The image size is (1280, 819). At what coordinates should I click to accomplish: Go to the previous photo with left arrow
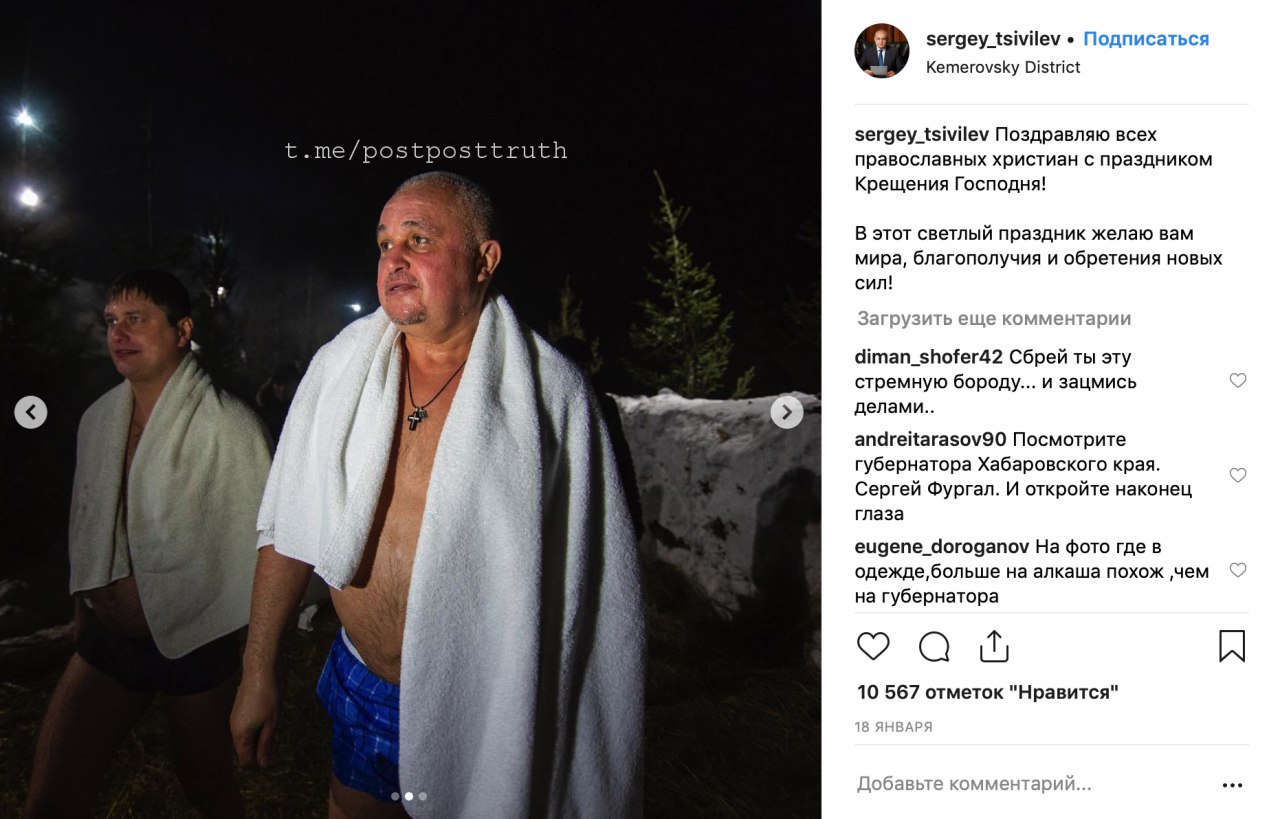[x=31, y=412]
